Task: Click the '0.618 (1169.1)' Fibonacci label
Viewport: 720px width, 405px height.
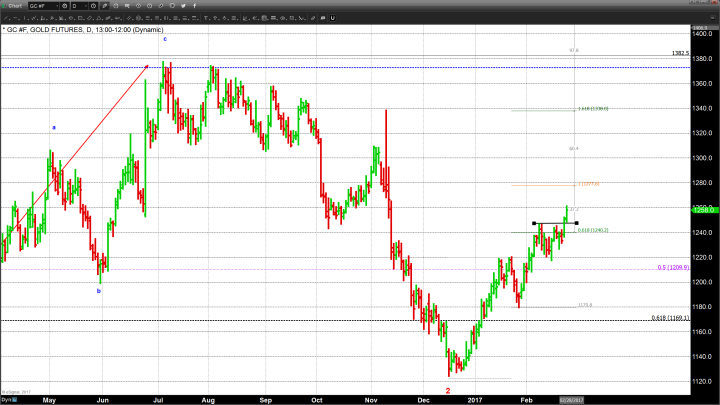Action: pos(670,318)
